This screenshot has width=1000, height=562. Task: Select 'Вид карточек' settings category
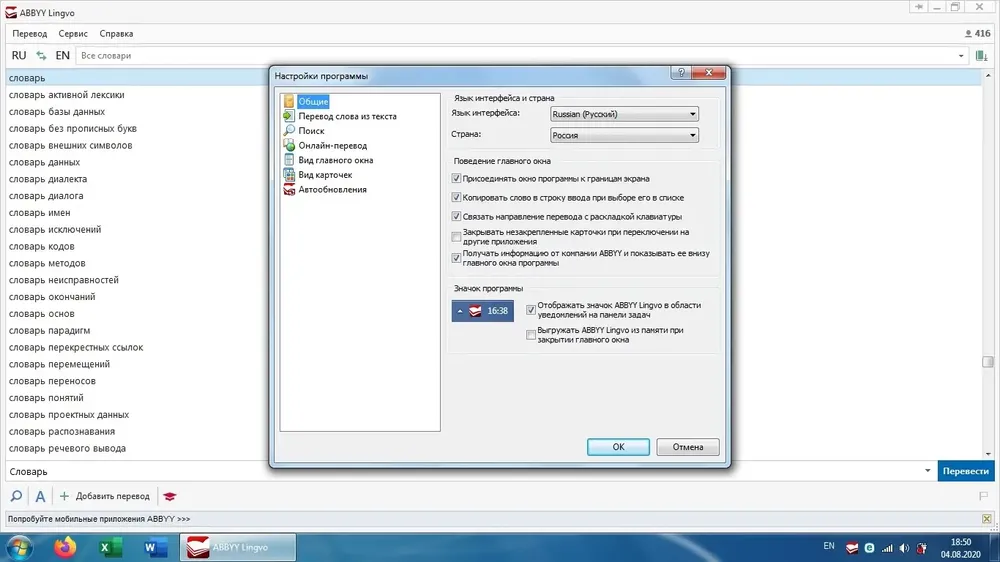tap(325, 175)
